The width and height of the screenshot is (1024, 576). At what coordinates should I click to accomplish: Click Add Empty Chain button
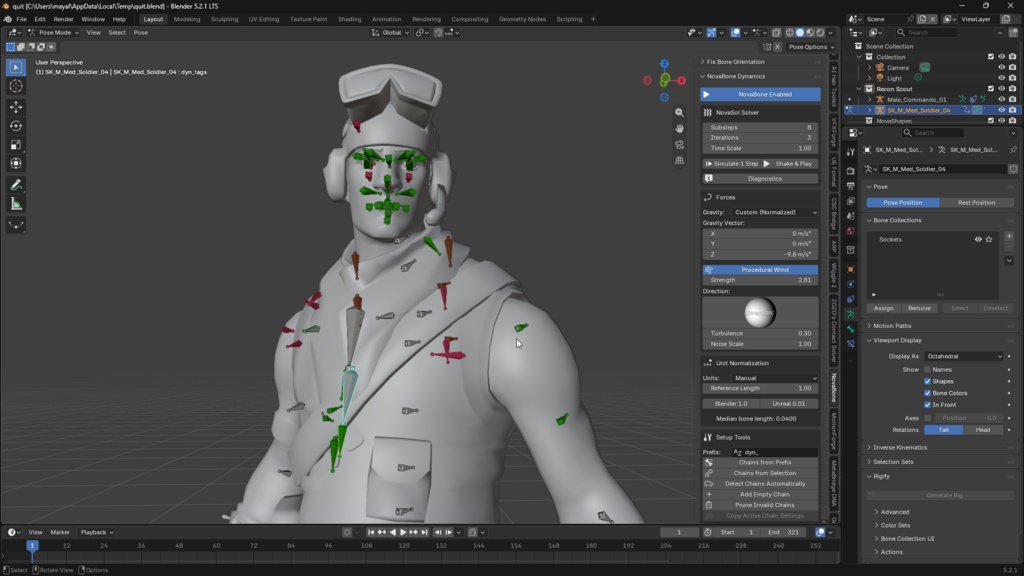[761, 494]
